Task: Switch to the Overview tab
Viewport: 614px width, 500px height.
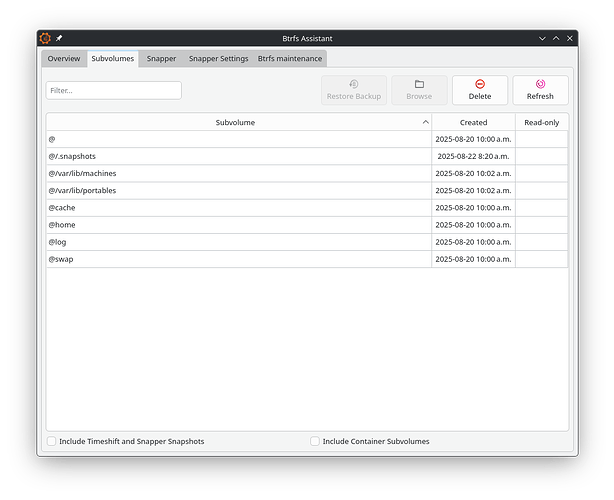Action: click(x=64, y=59)
